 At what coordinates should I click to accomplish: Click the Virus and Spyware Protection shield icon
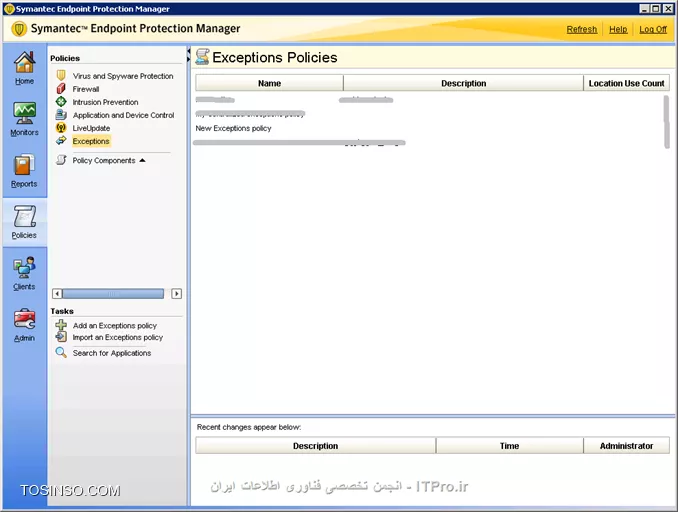[61, 76]
